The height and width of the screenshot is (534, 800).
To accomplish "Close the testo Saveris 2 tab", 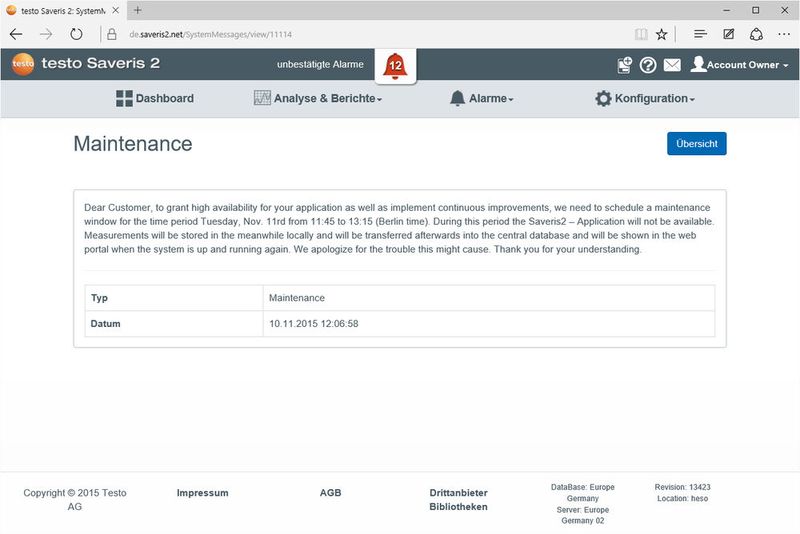I will [x=116, y=10].
